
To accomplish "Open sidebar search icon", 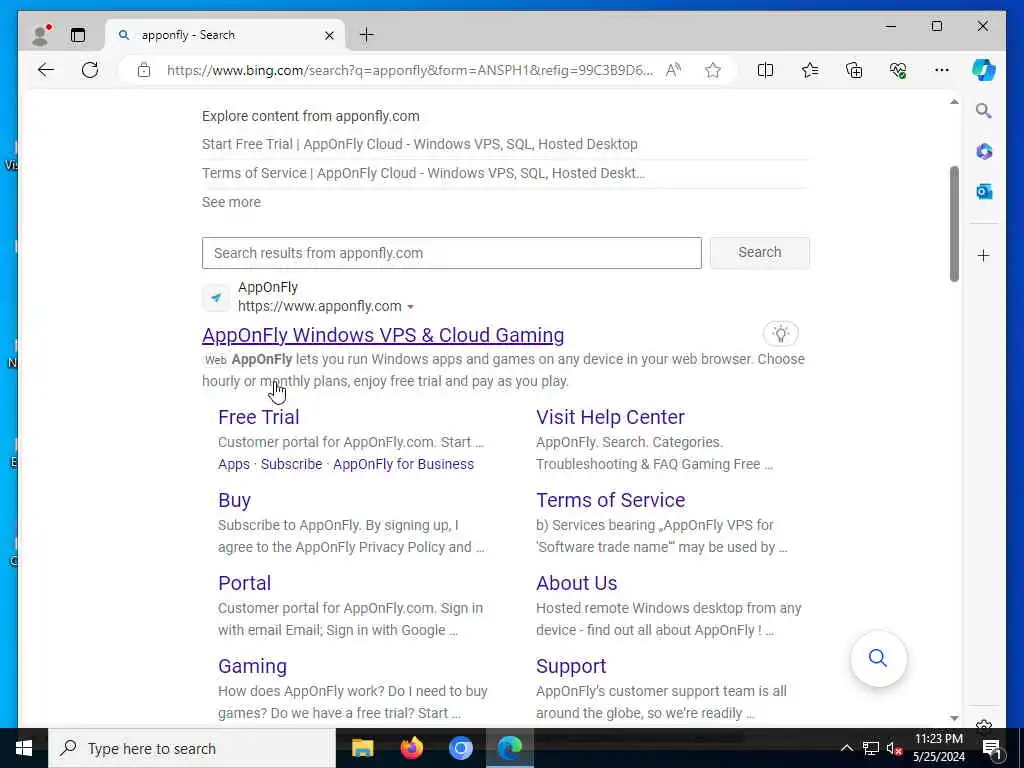I will pyautogui.click(x=984, y=111).
